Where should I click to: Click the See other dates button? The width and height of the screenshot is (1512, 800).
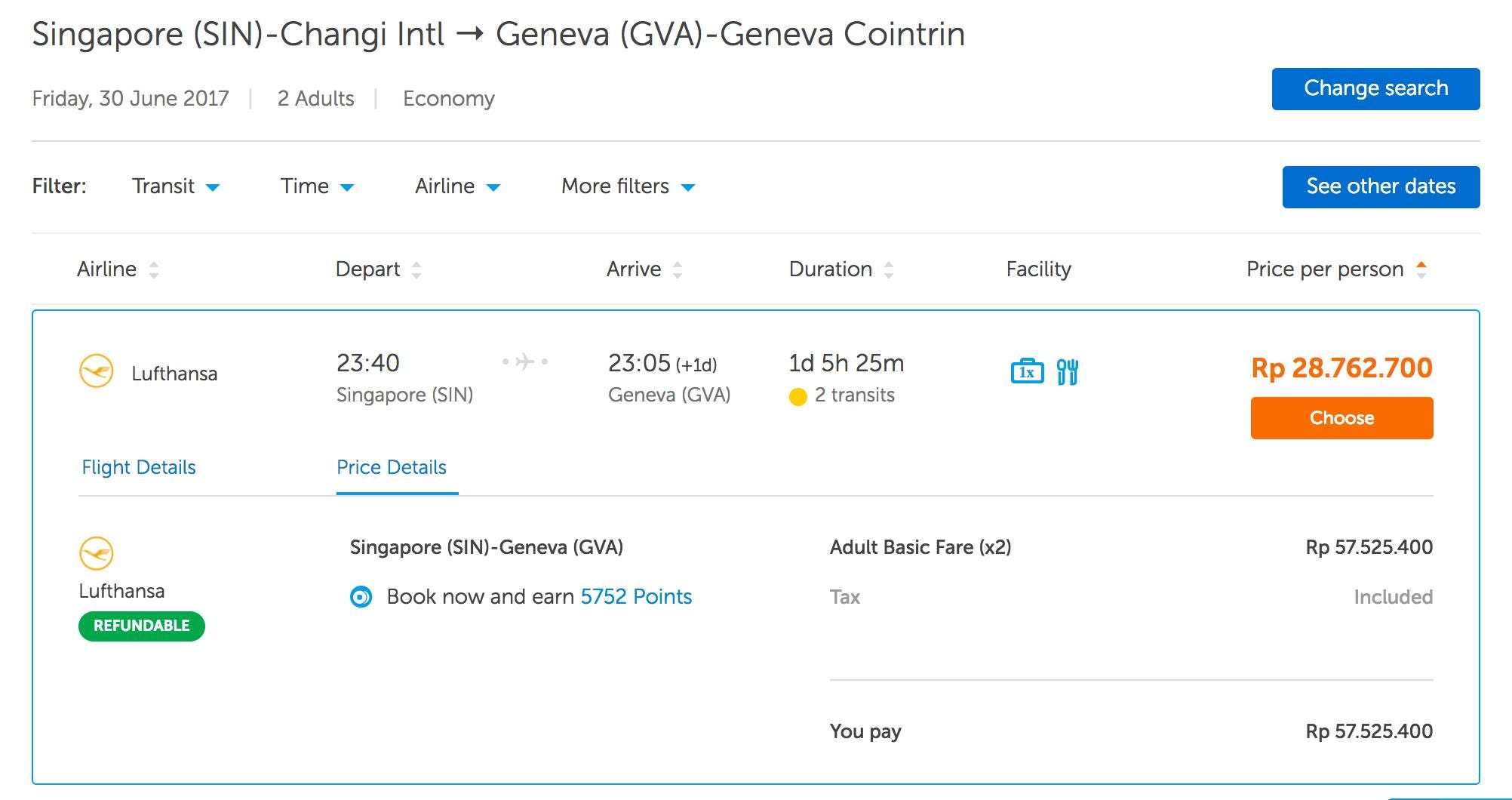click(x=1381, y=186)
